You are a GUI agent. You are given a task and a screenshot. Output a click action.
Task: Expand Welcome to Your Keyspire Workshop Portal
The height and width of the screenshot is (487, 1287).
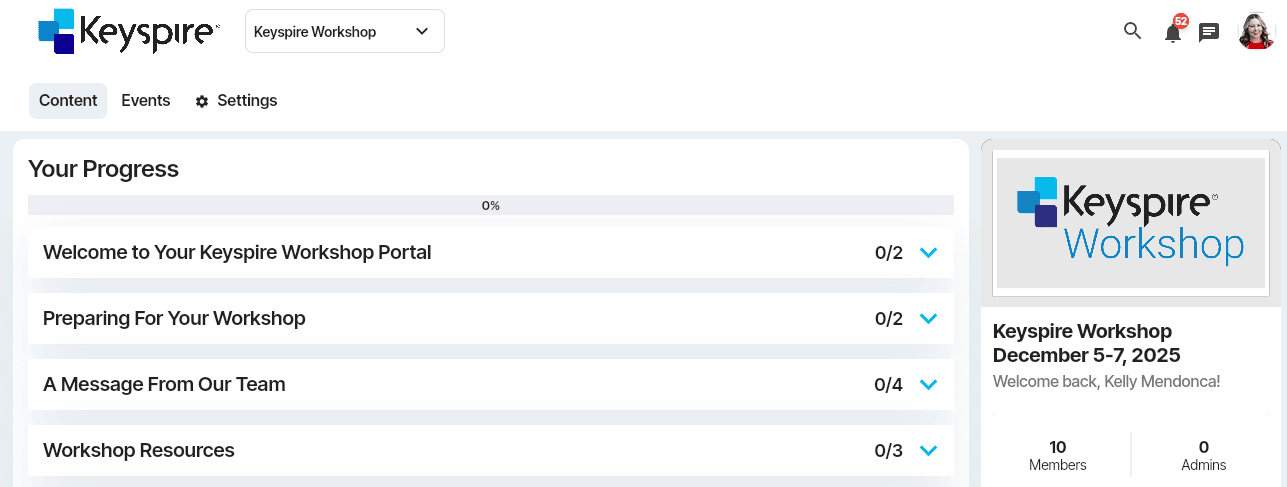928,253
